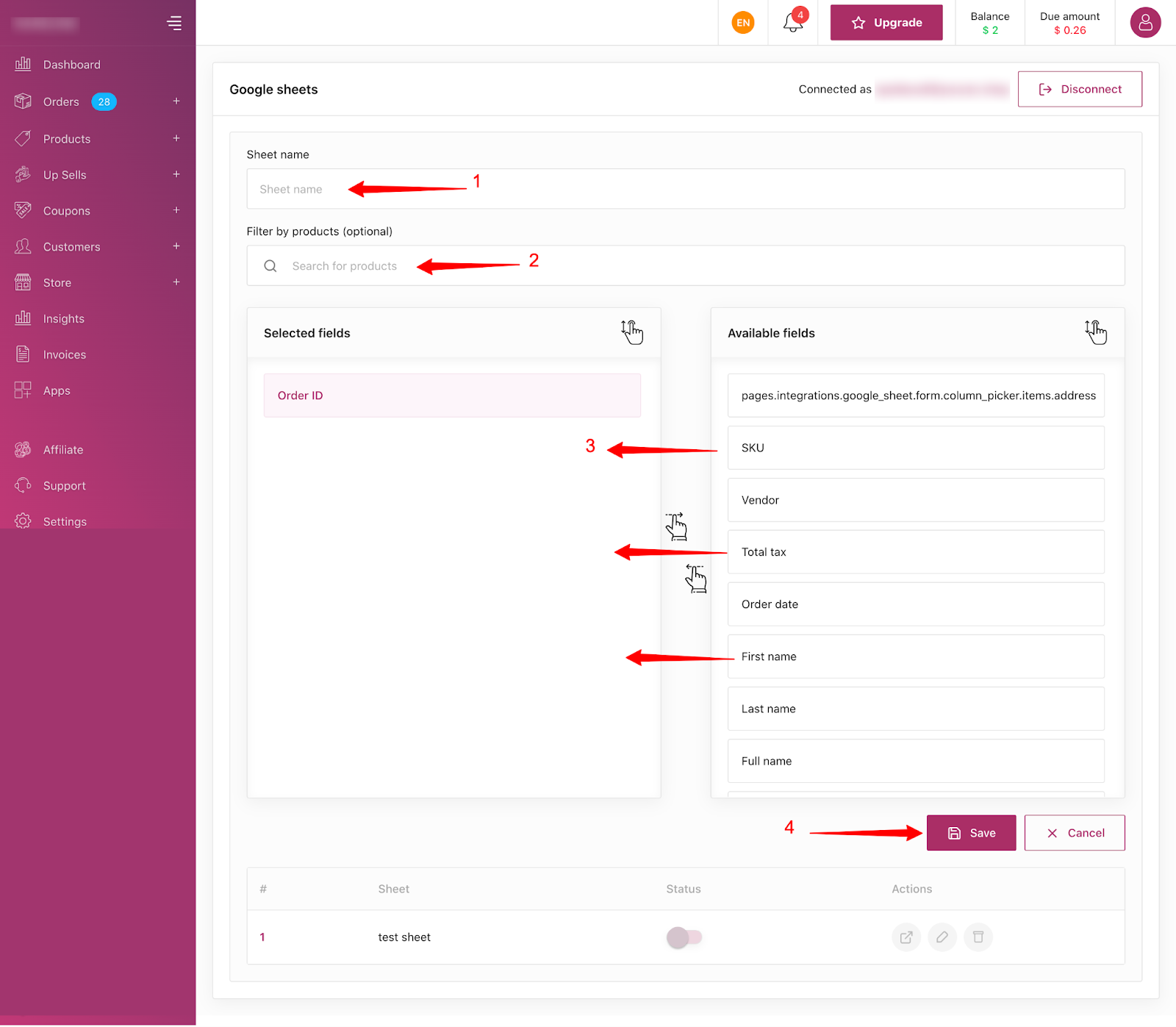Select the Last name available field
1176x1027 pixels.
[x=916, y=709]
